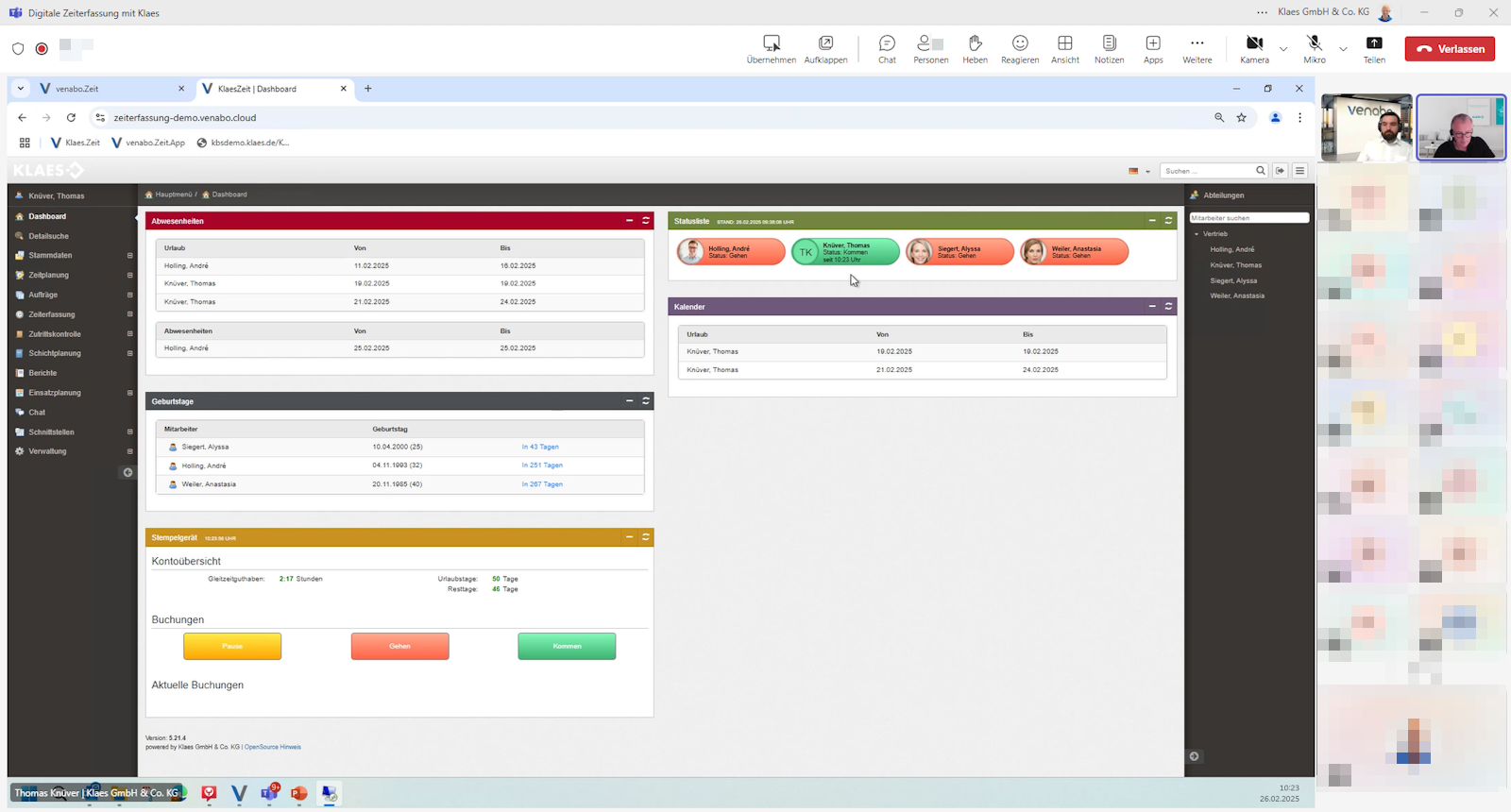This screenshot has height=812, width=1511.
Task: Open browser tab search dropdown
Action: pos(20,89)
